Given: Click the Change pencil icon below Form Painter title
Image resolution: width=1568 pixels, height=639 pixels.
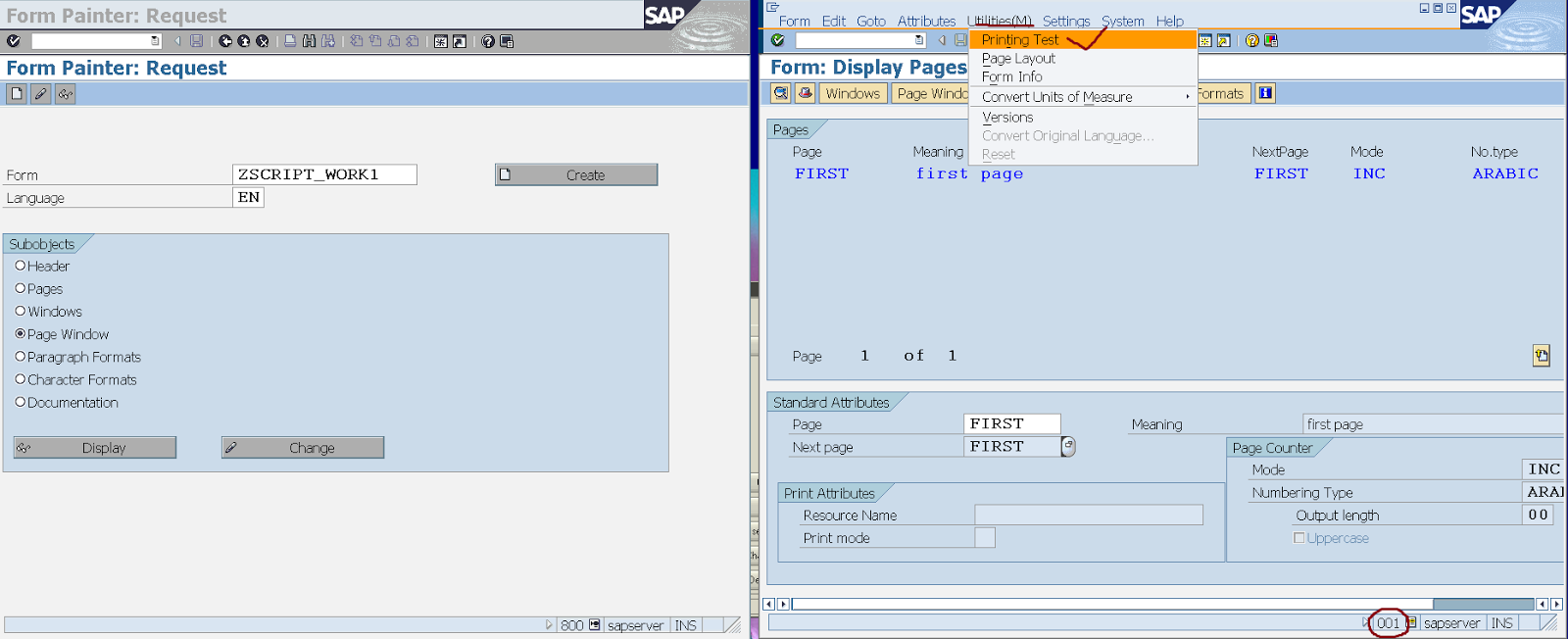Looking at the screenshot, I should (x=40, y=94).
